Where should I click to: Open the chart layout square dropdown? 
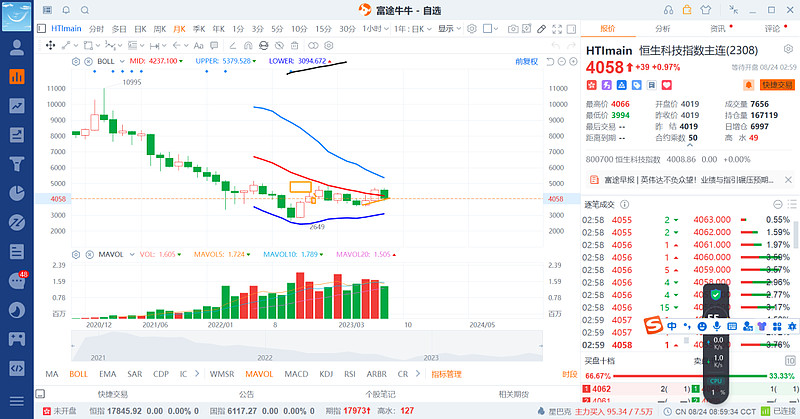(x=490, y=29)
